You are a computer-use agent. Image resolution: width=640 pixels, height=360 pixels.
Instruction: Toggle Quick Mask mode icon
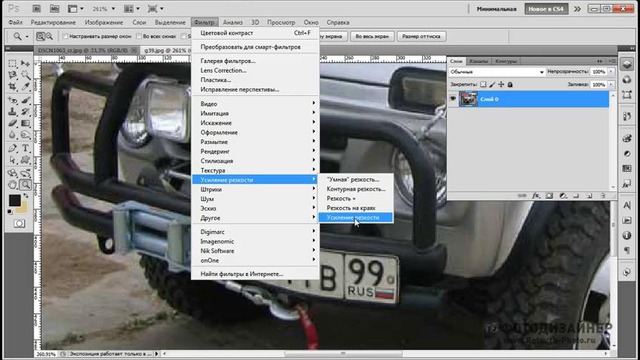pyautogui.click(x=19, y=224)
